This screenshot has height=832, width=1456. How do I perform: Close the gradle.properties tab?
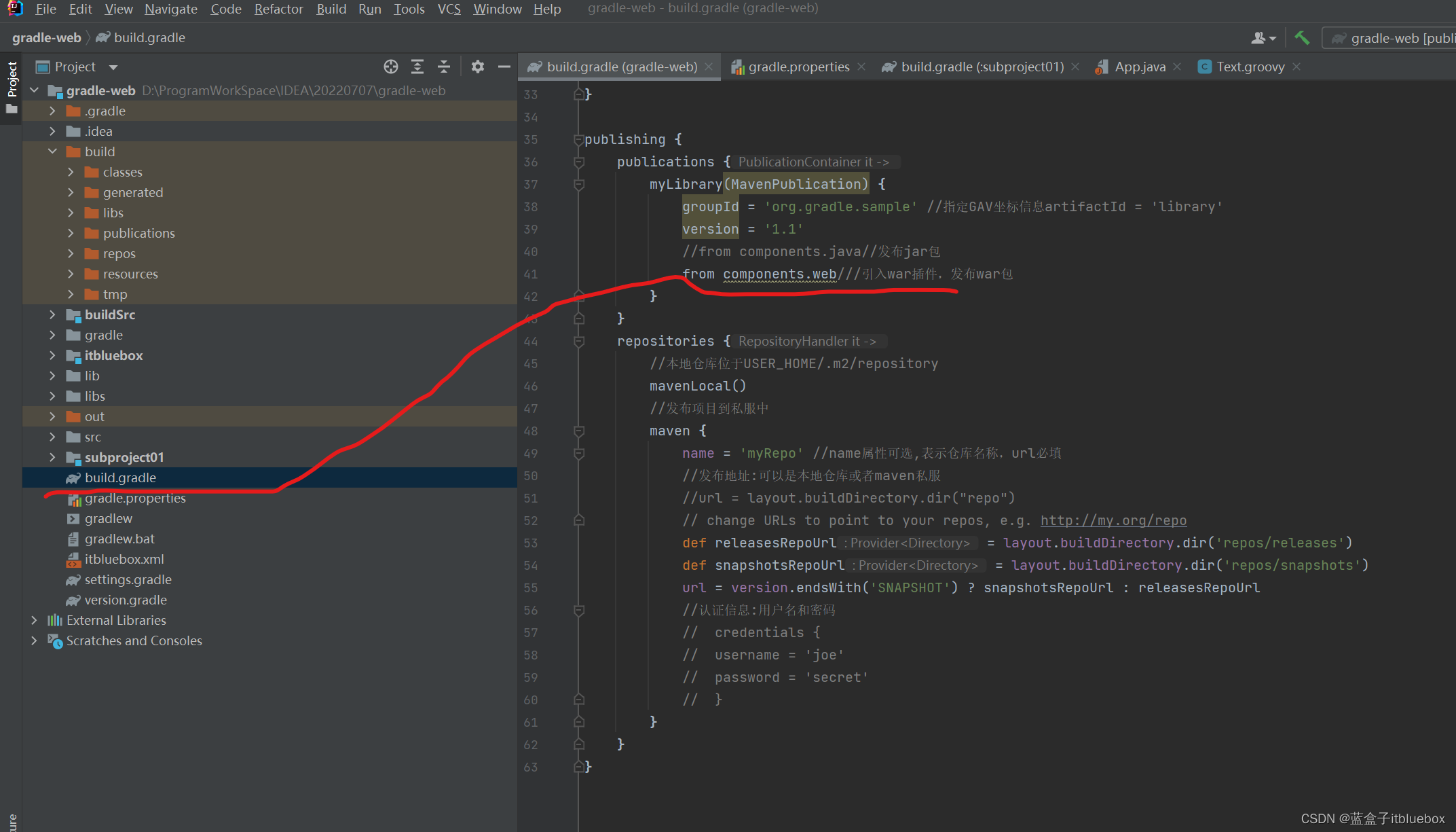click(x=861, y=67)
